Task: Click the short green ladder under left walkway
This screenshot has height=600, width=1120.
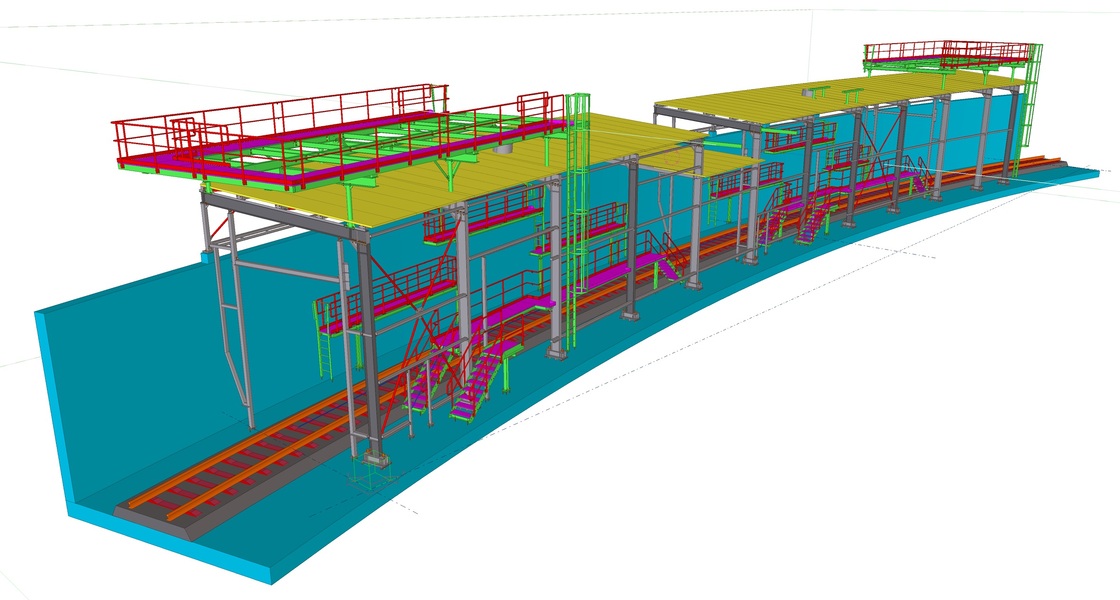Action: pyautogui.click(x=326, y=350)
